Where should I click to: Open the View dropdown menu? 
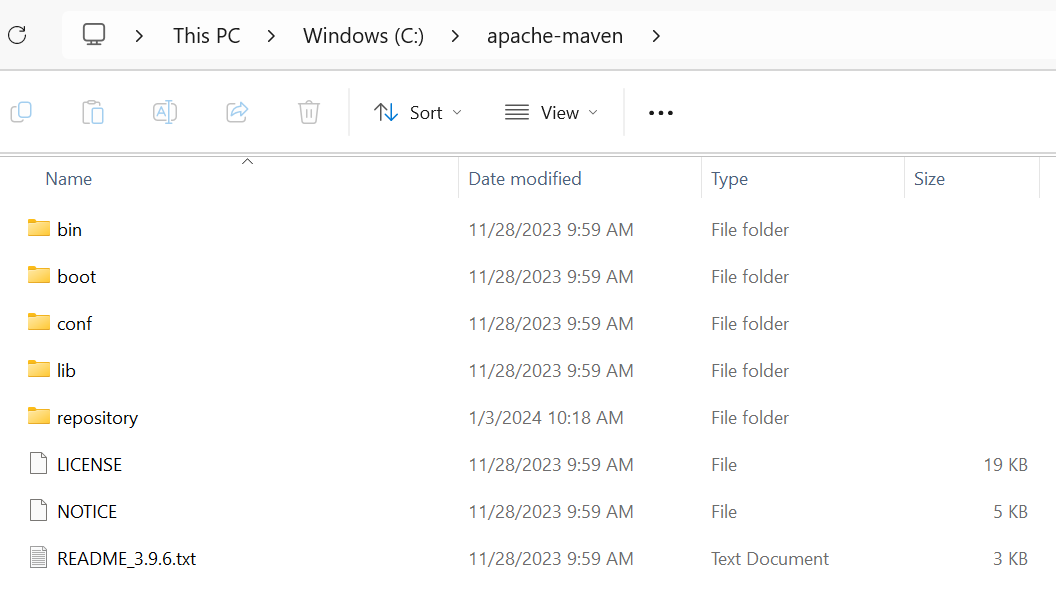(552, 112)
